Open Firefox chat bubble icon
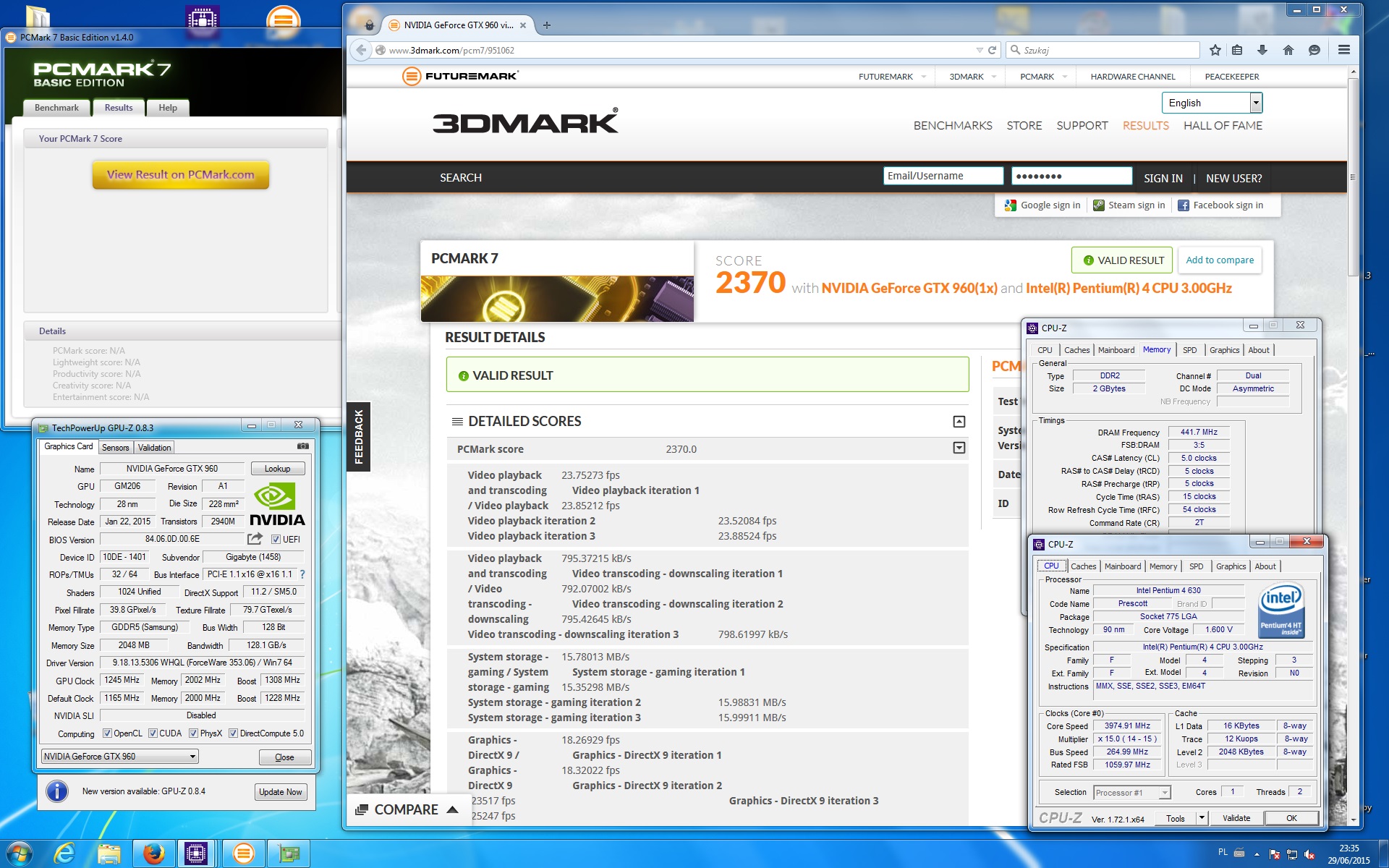 [1314, 50]
